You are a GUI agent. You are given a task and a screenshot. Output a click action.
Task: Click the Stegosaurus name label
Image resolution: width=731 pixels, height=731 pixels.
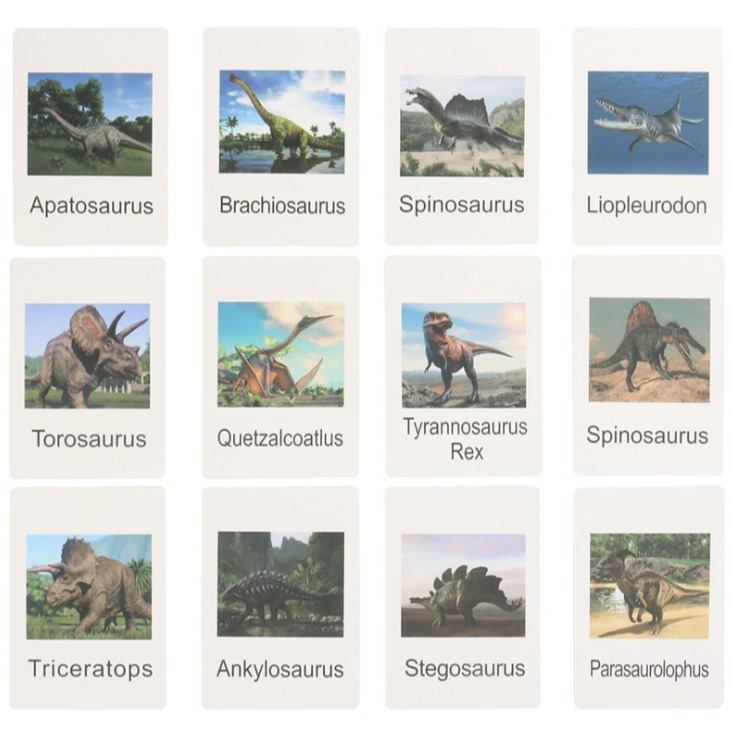pyautogui.click(x=465, y=669)
